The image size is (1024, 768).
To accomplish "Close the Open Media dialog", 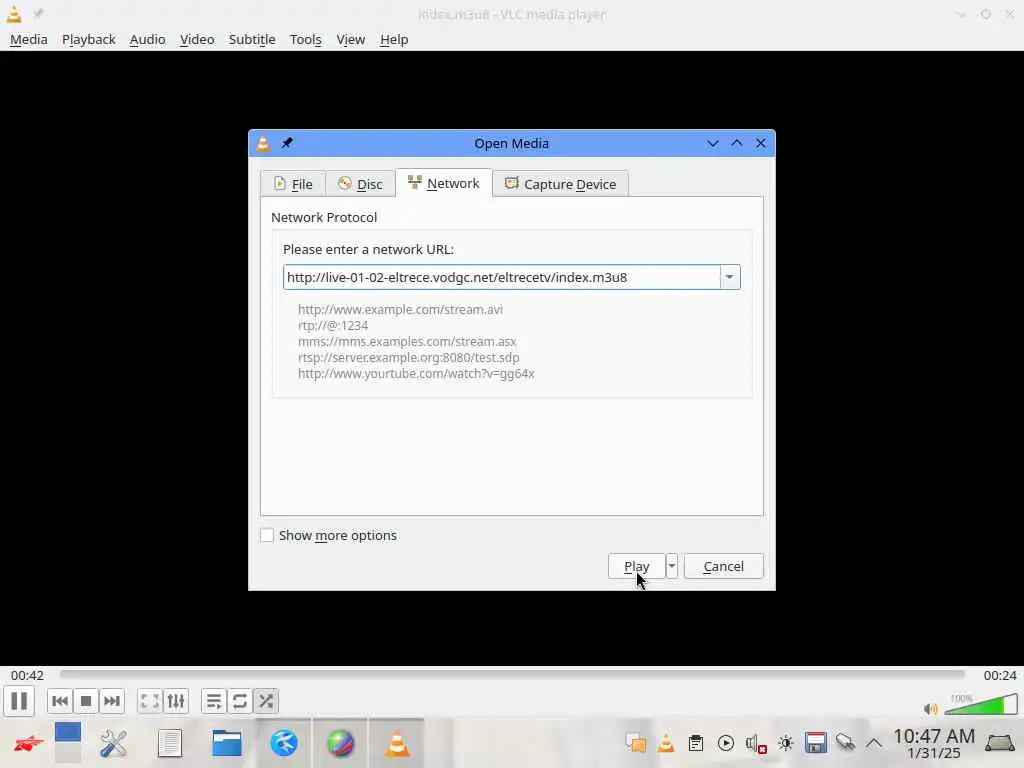I will (761, 143).
